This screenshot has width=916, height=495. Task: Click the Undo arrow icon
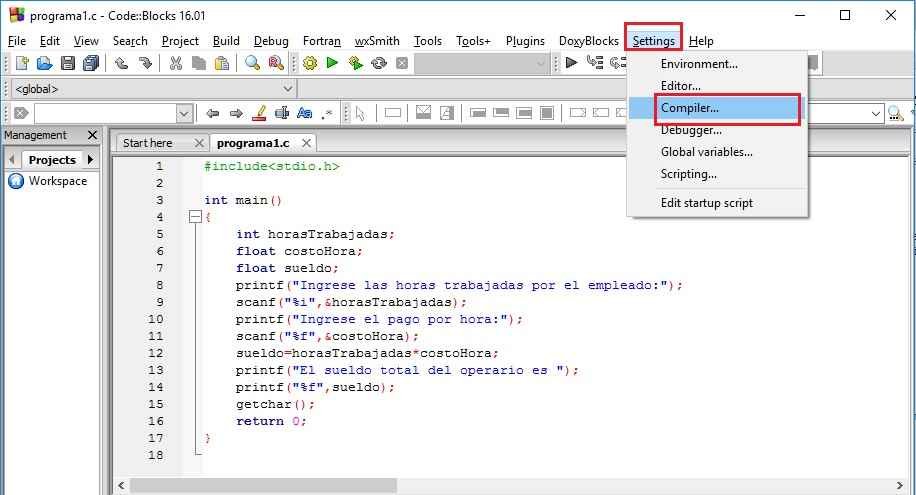(x=121, y=63)
